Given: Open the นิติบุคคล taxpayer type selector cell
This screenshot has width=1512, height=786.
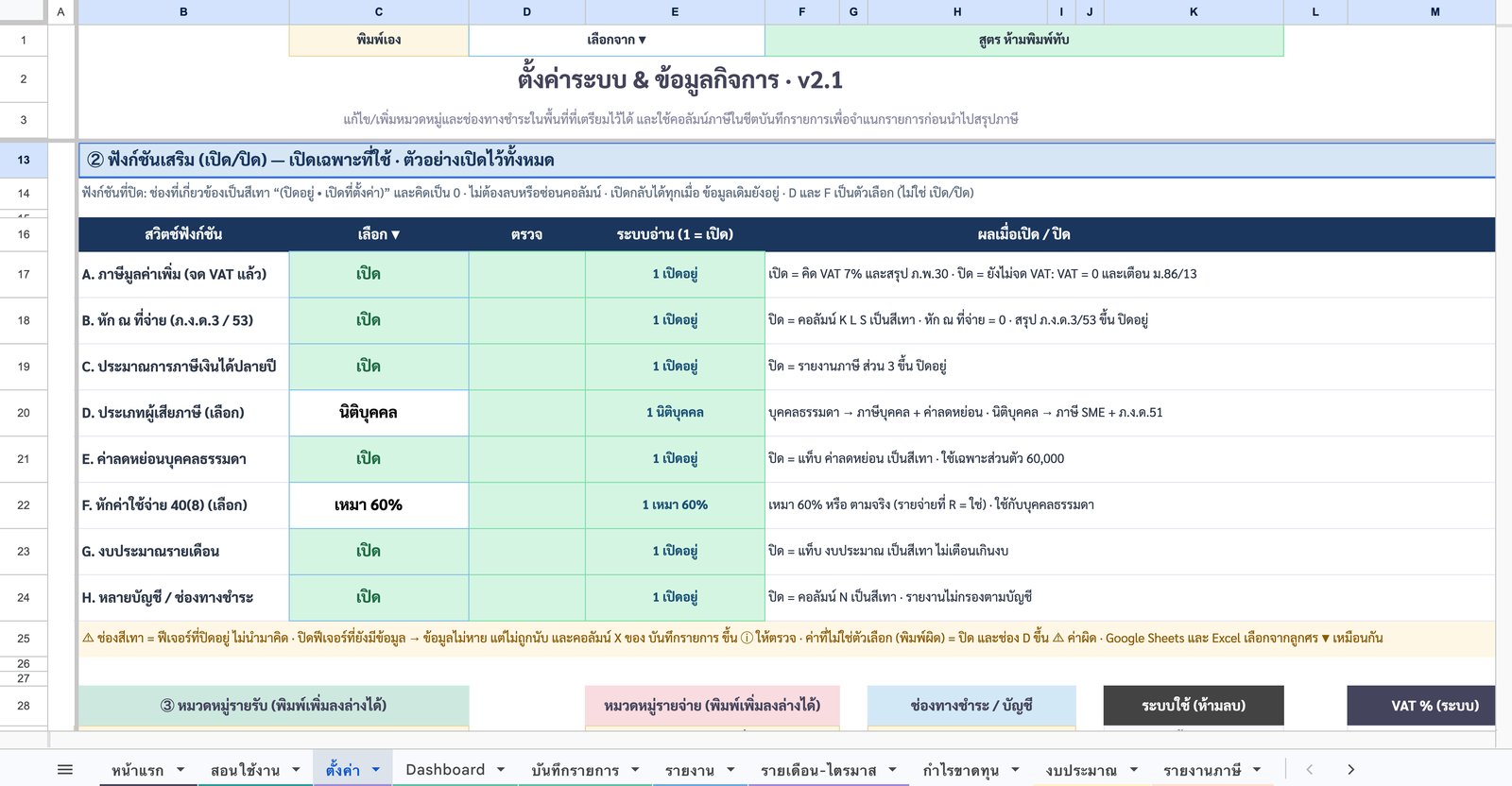Looking at the screenshot, I should pos(379,413).
